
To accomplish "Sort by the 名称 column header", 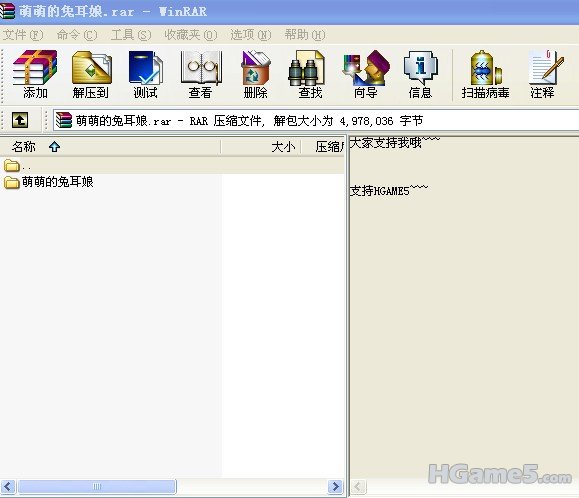I will [x=110, y=147].
